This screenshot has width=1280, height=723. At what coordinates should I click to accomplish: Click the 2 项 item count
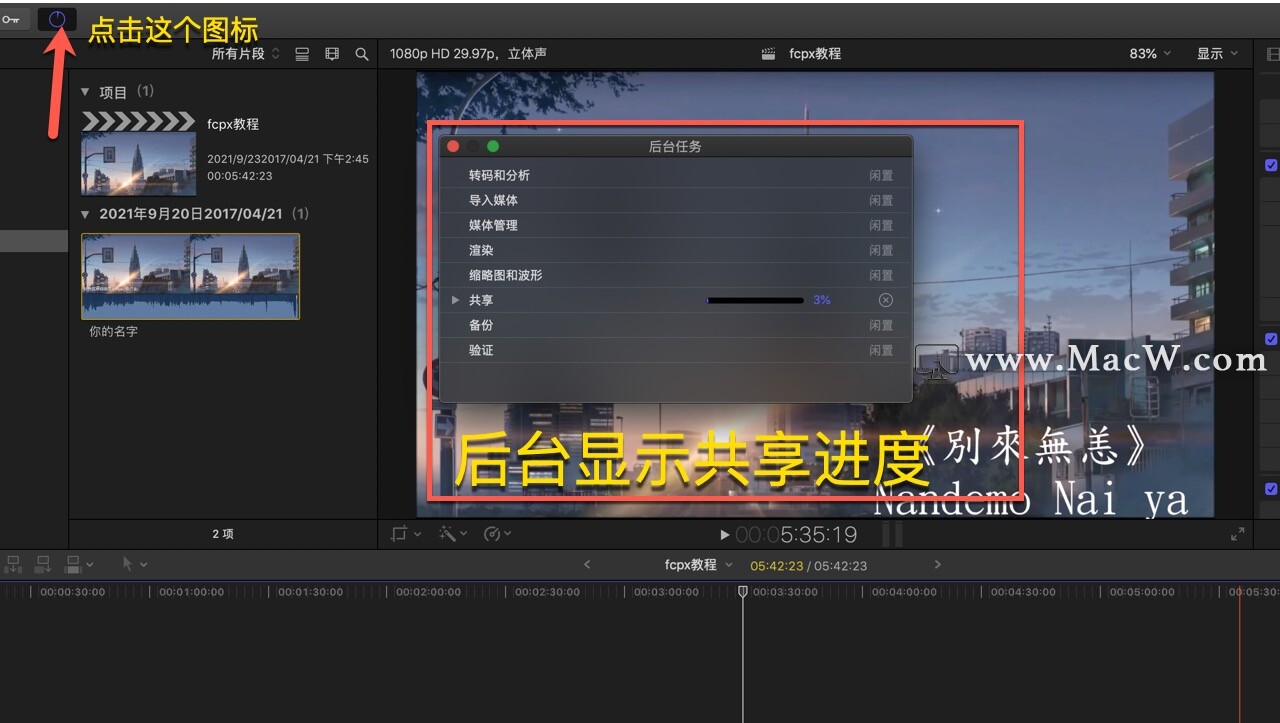coord(223,534)
